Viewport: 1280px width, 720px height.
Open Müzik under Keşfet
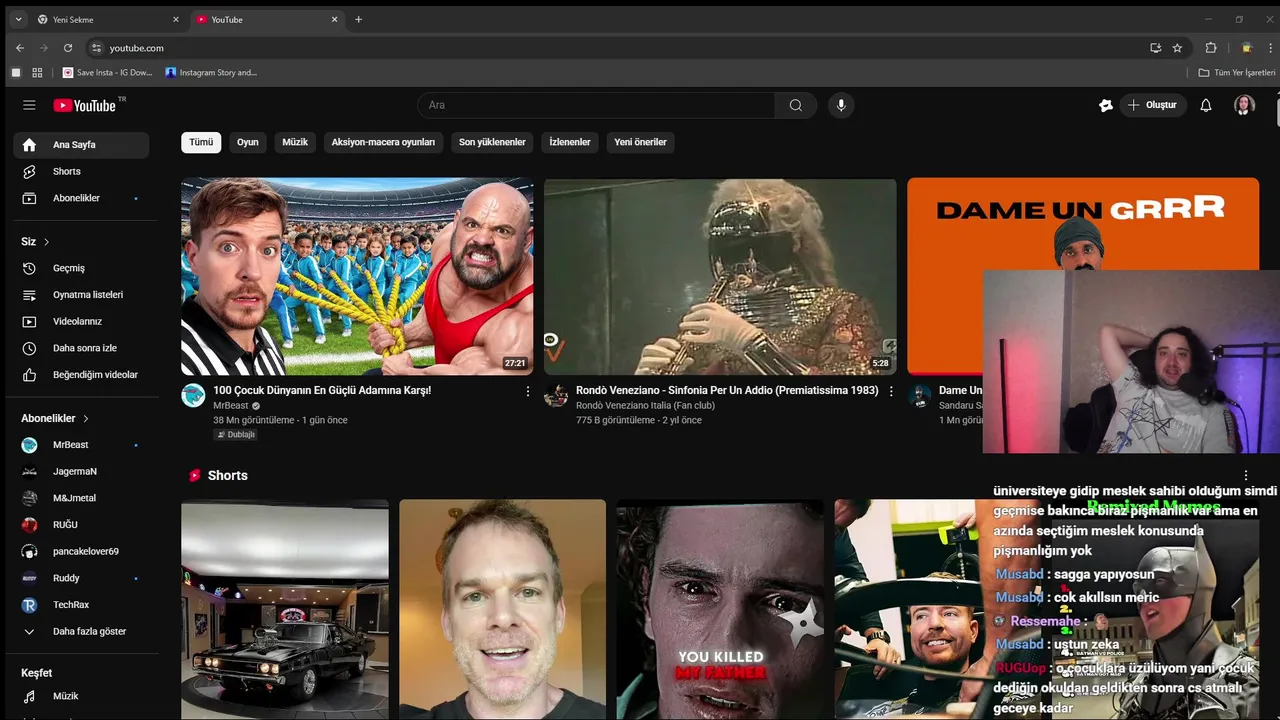coord(81,696)
